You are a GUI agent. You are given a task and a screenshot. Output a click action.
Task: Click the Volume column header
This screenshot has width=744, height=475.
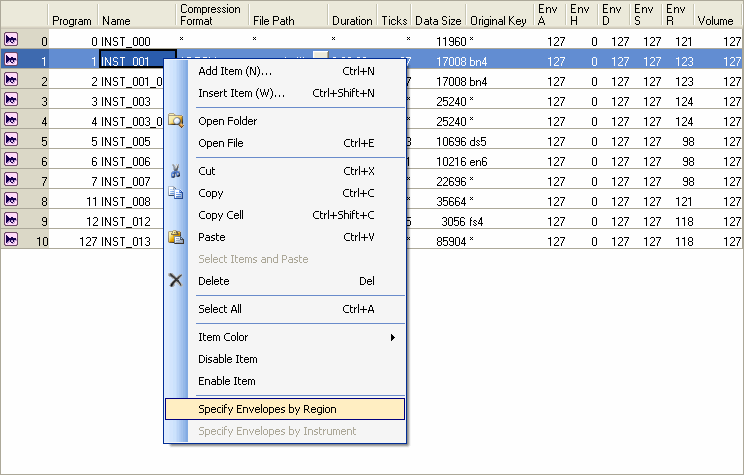(715, 20)
